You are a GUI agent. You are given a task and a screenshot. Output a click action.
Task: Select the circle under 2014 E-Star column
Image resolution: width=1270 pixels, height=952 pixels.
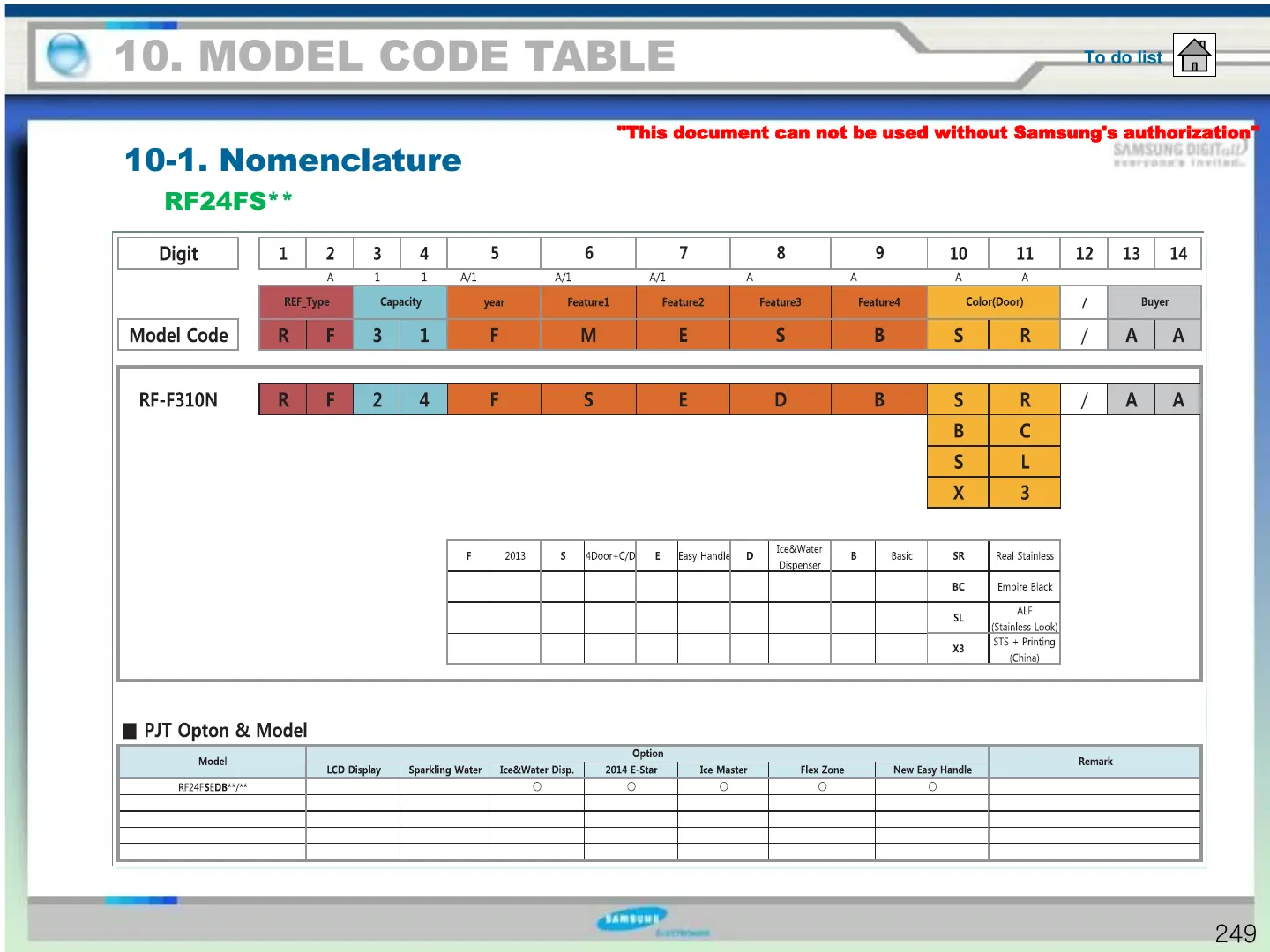(x=631, y=787)
